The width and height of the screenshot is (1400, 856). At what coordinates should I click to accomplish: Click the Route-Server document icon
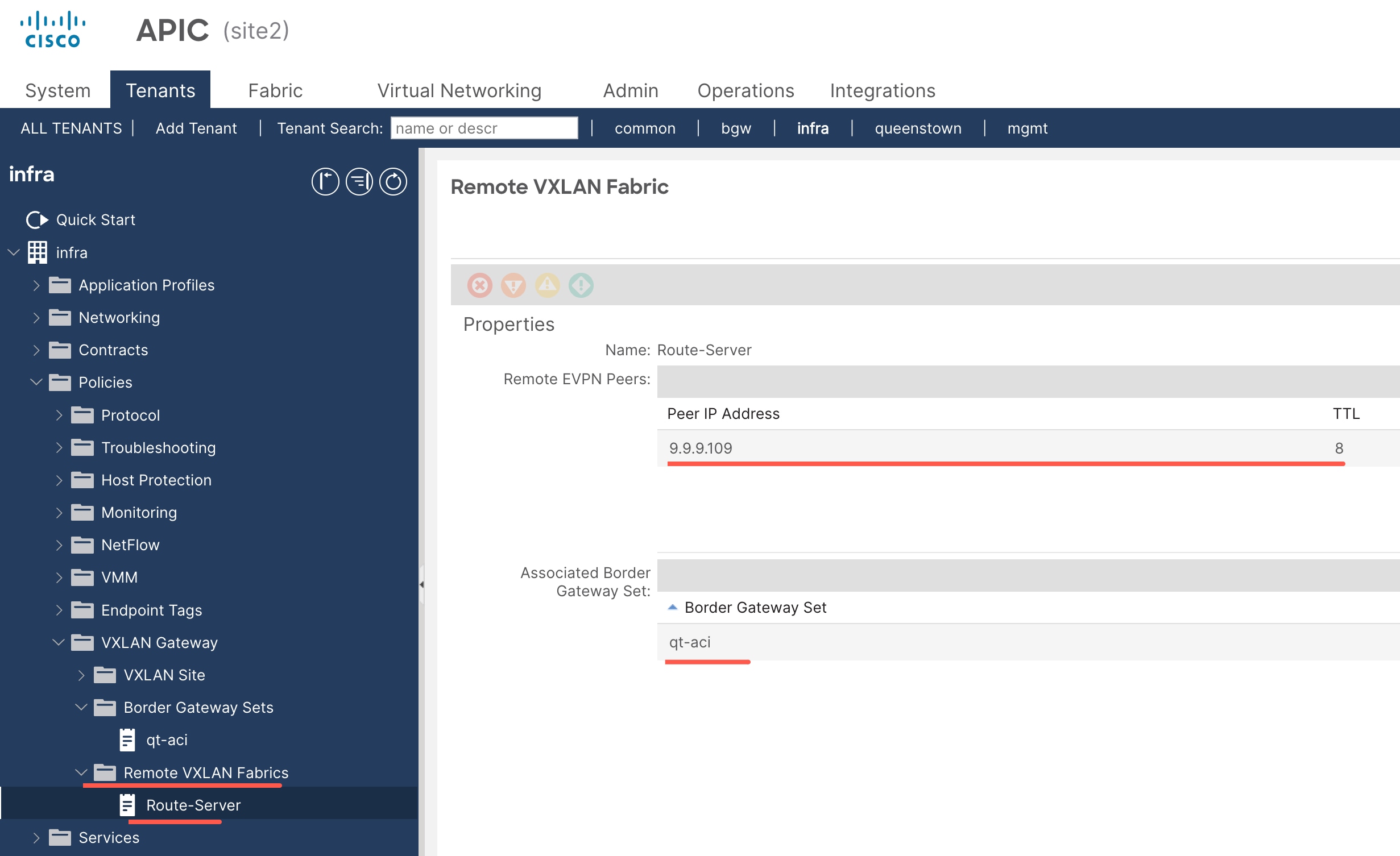(x=127, y=805)
